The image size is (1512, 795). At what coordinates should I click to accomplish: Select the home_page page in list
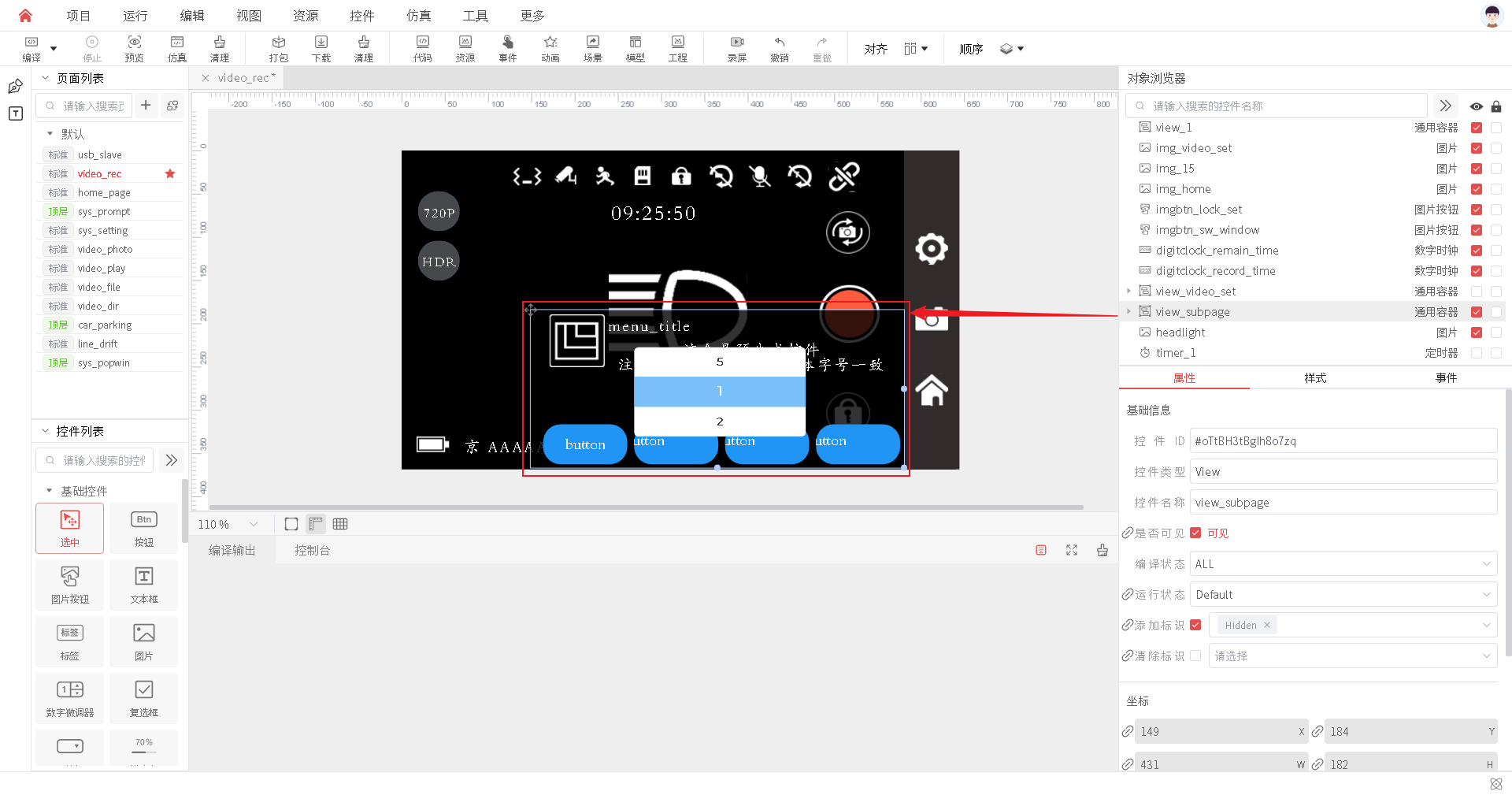coord(104,192)
